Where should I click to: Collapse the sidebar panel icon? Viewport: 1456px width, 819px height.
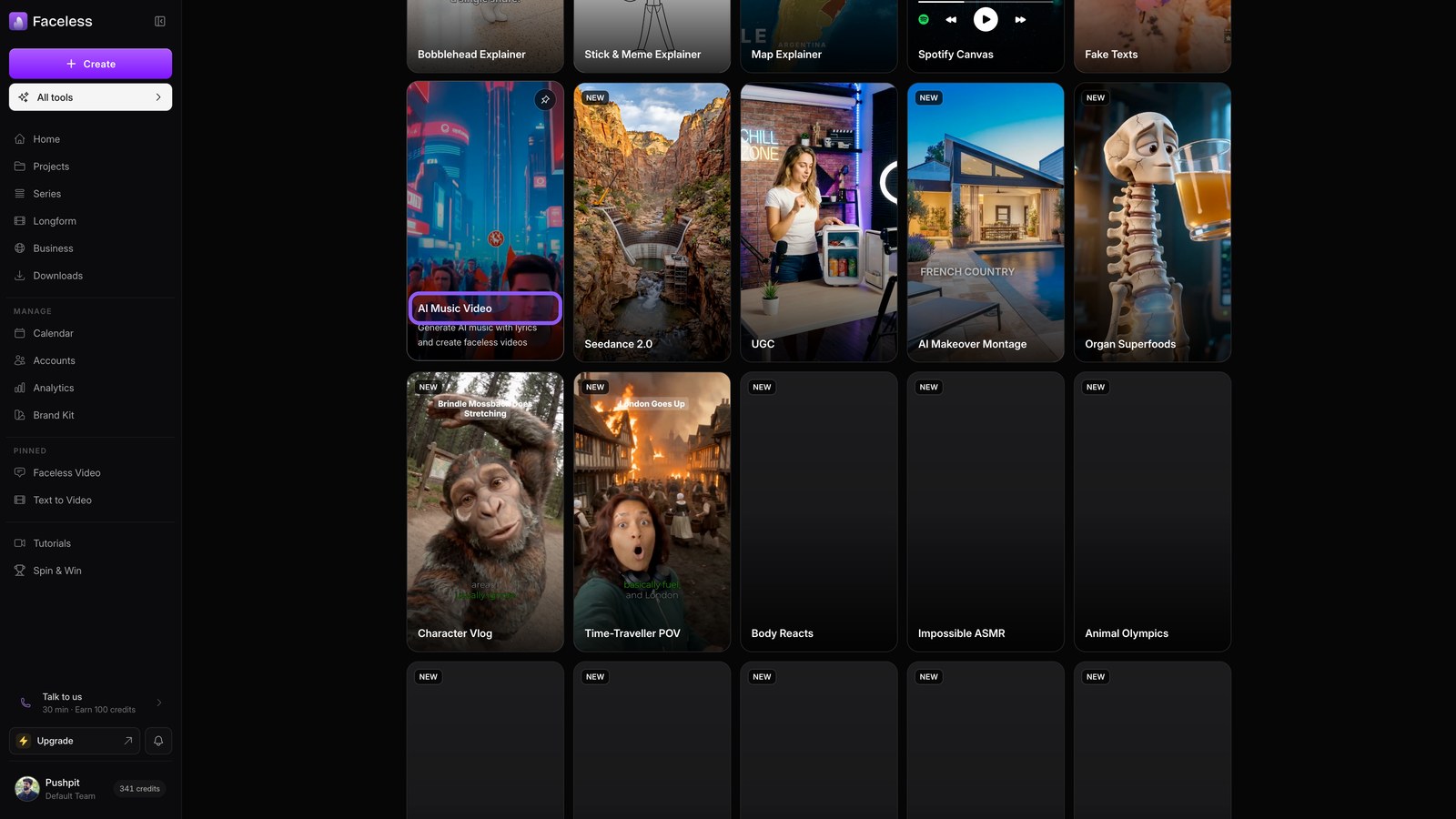pos(160,21)
